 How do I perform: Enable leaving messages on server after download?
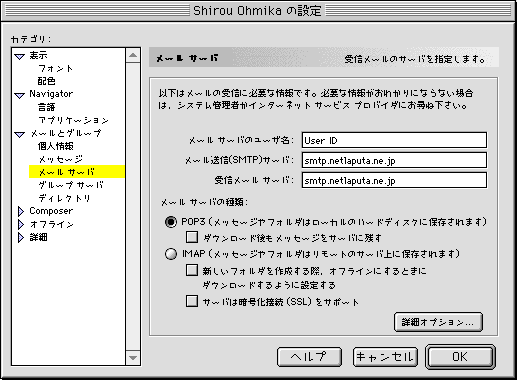[x=192, y=237]
